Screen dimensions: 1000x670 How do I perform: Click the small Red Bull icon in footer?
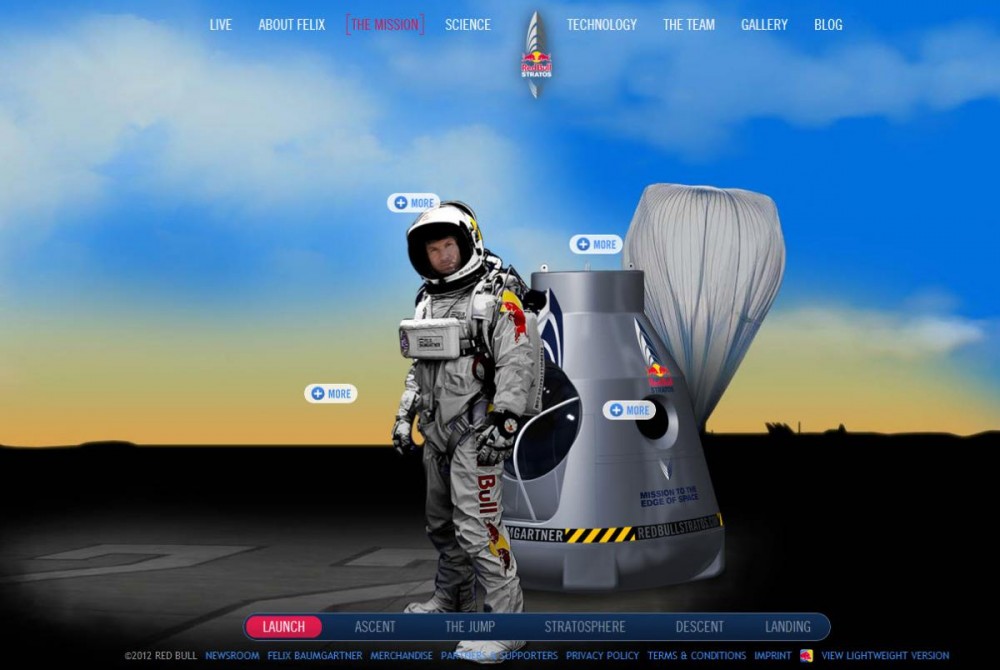(x=806, y=655)
